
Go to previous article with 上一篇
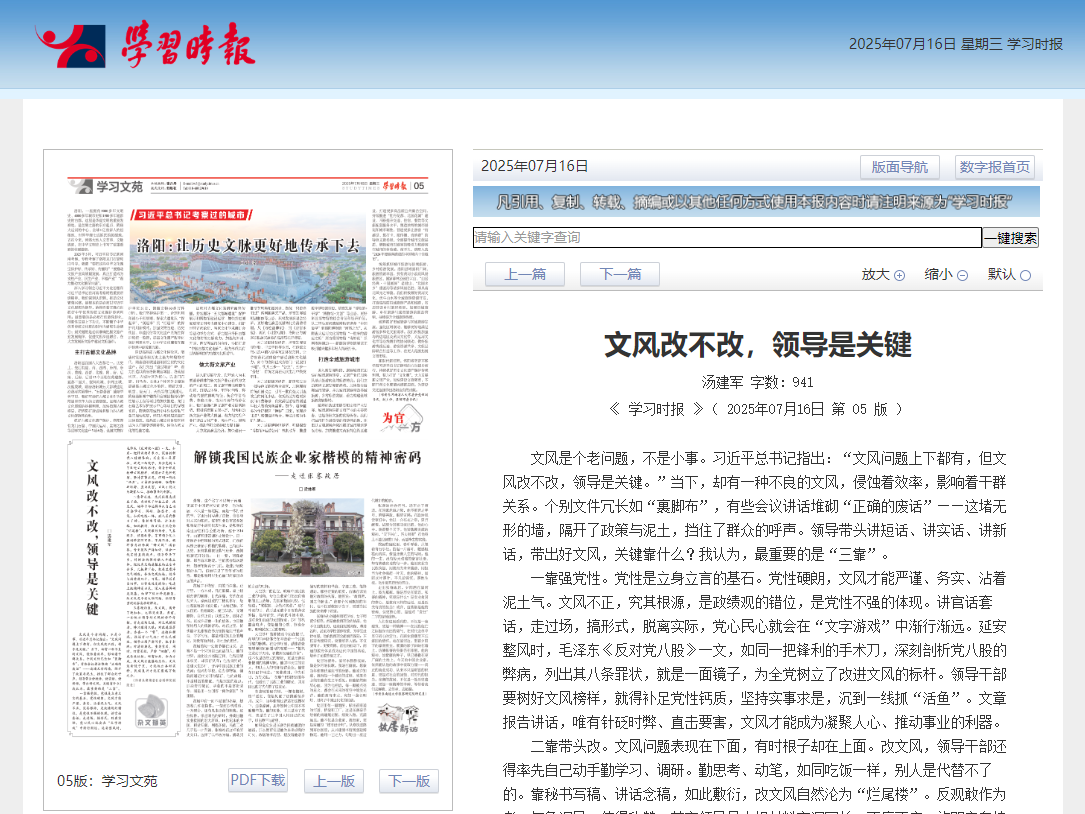click(525, 274)
